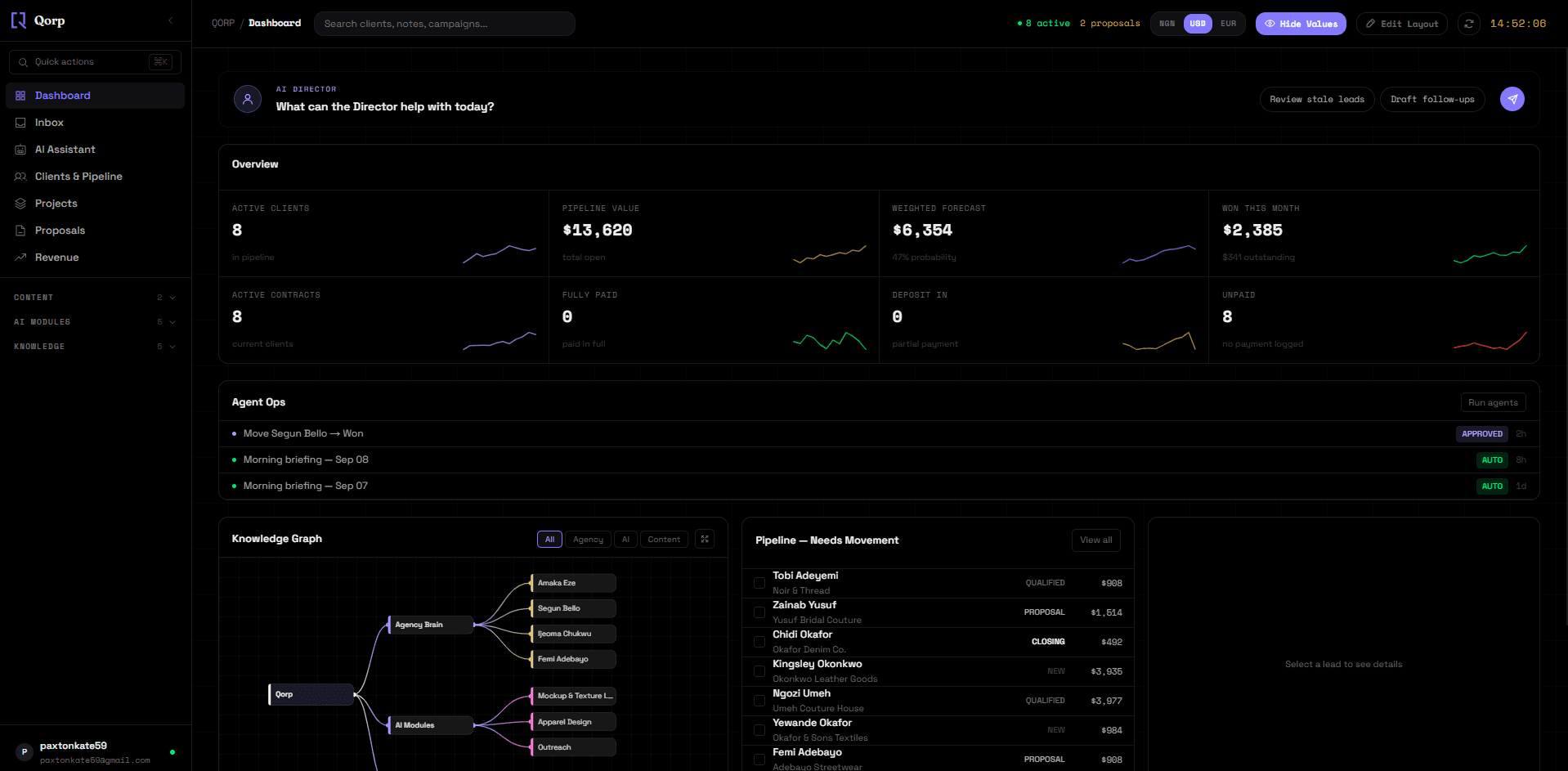Click the Proposals document icon

(20, 231)
